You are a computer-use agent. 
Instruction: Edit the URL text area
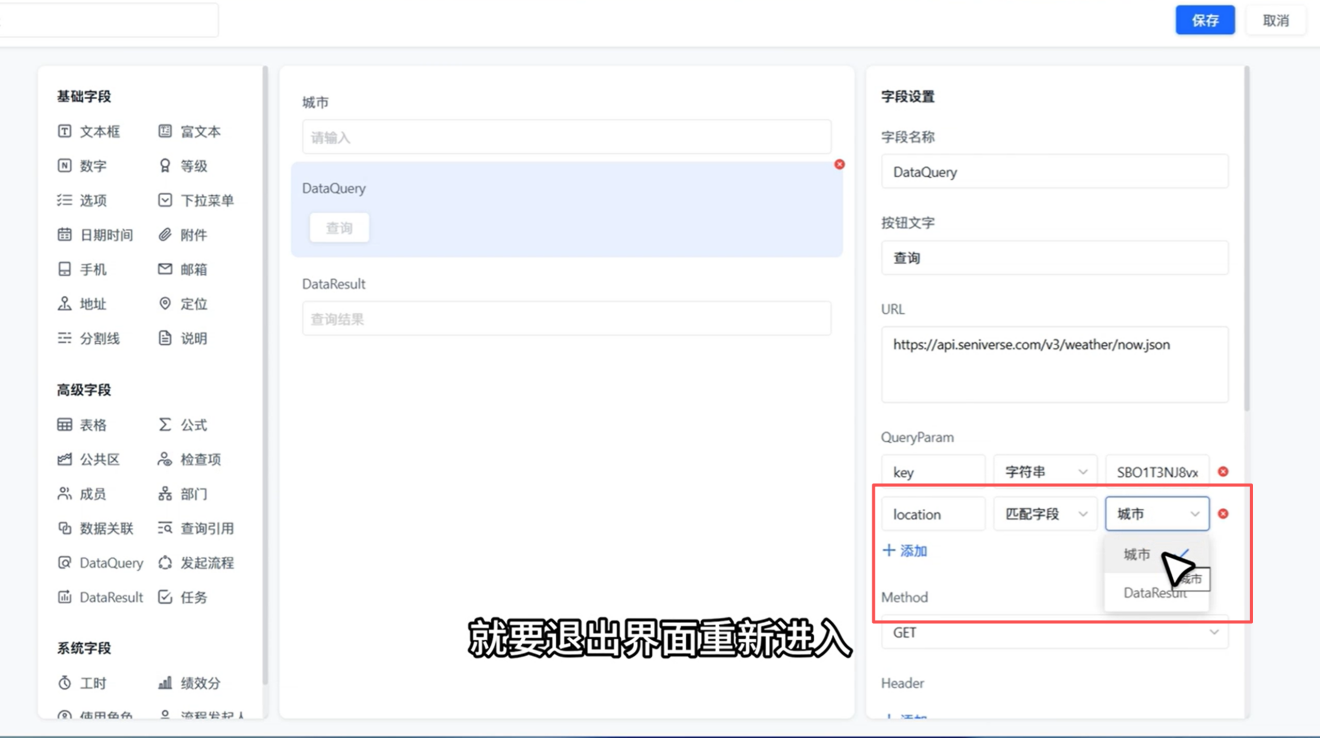tap(1055, 365)
